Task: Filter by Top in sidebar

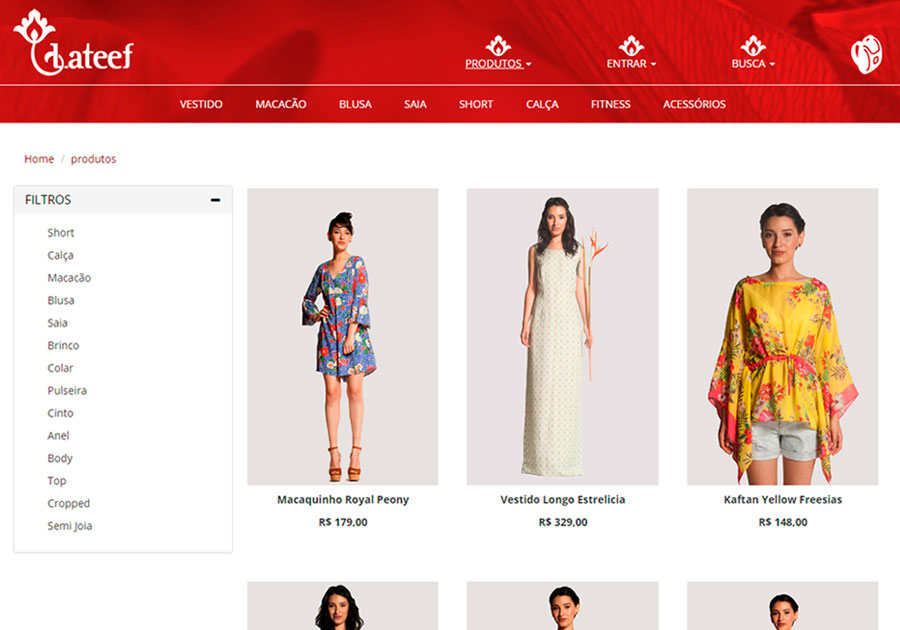Action: [x=57, y=481]
